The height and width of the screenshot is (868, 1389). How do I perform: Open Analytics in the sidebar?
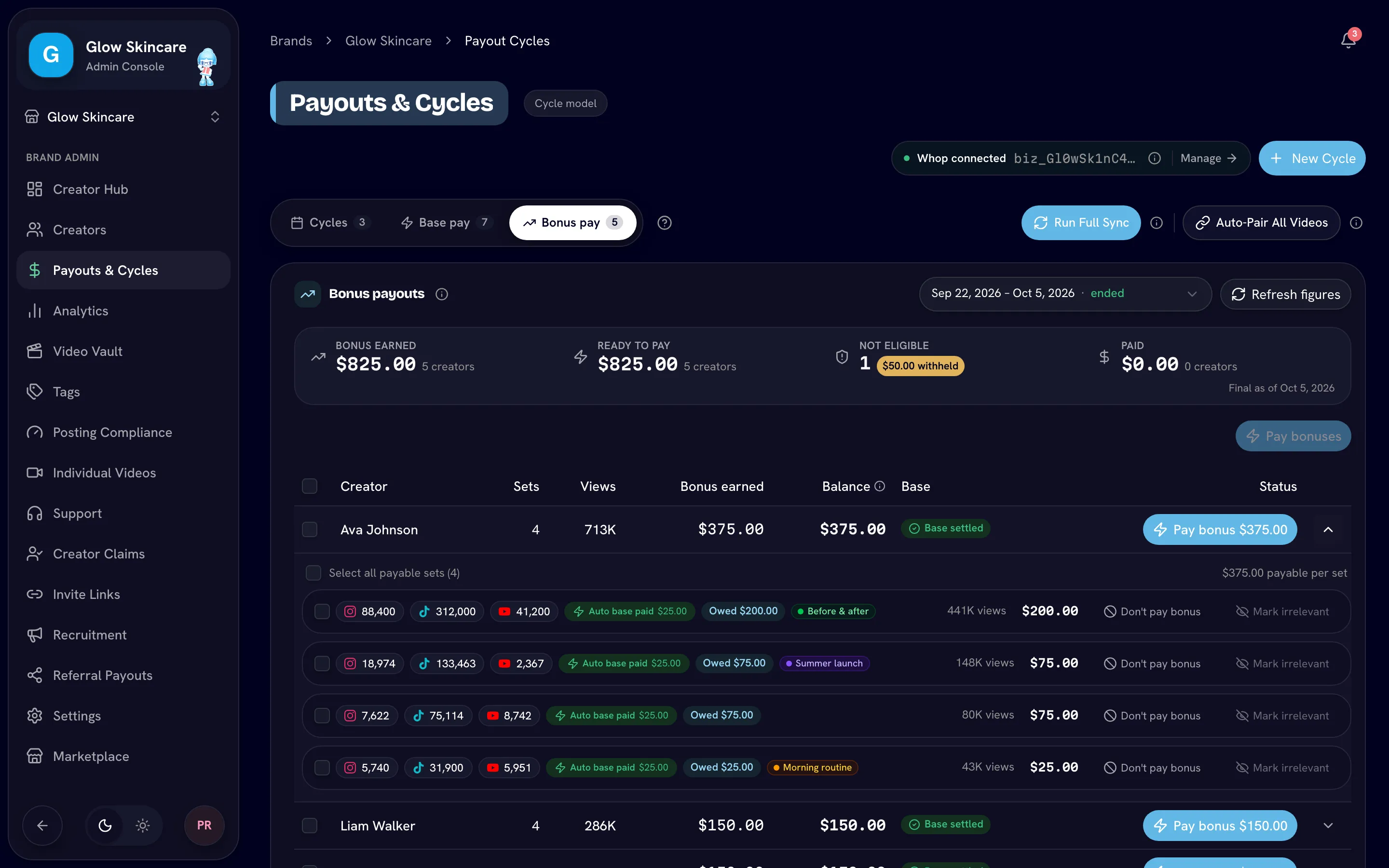point(123,311)
